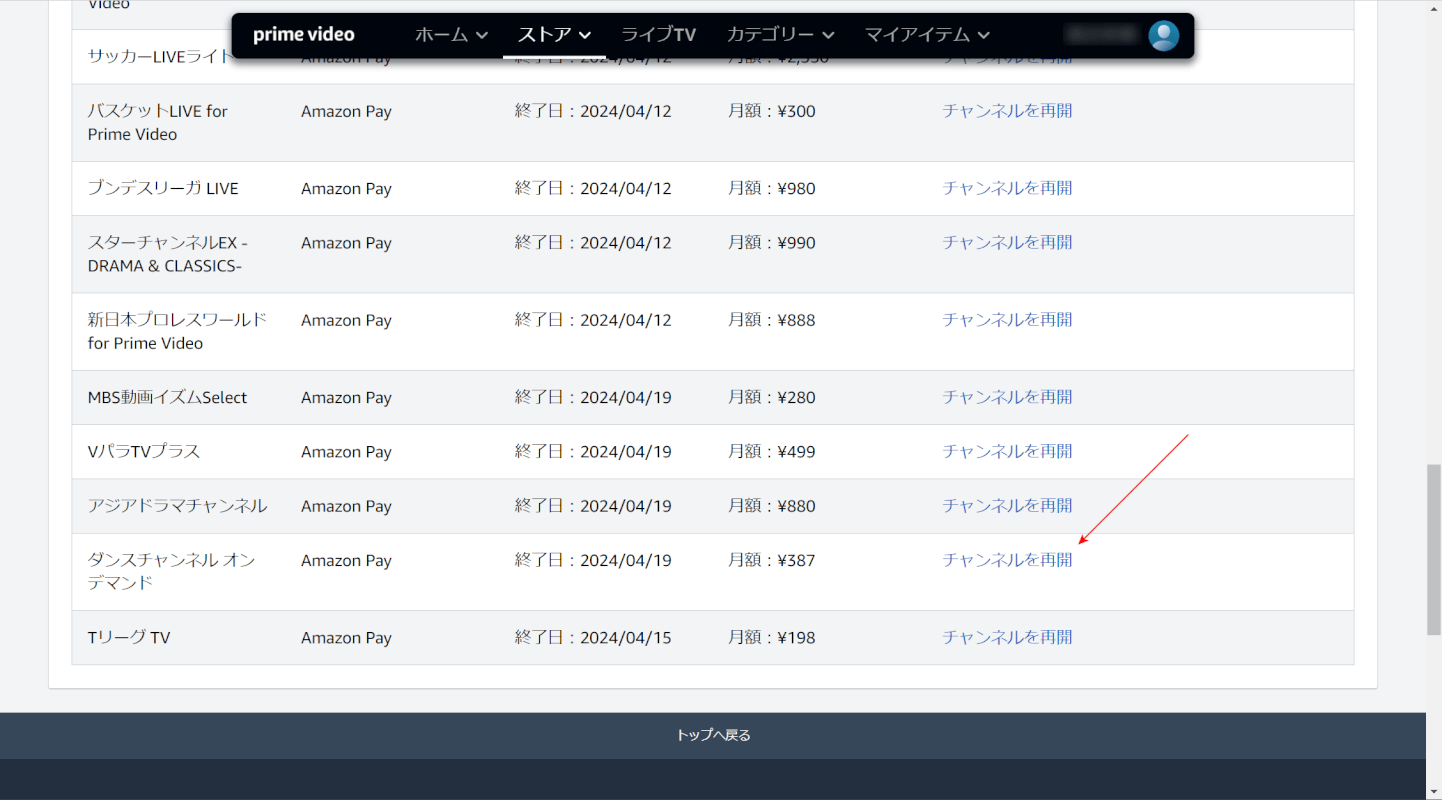Restart the アジアドラマチャンネル channel
This screenshot has width=1442, height=800.
1007,505
